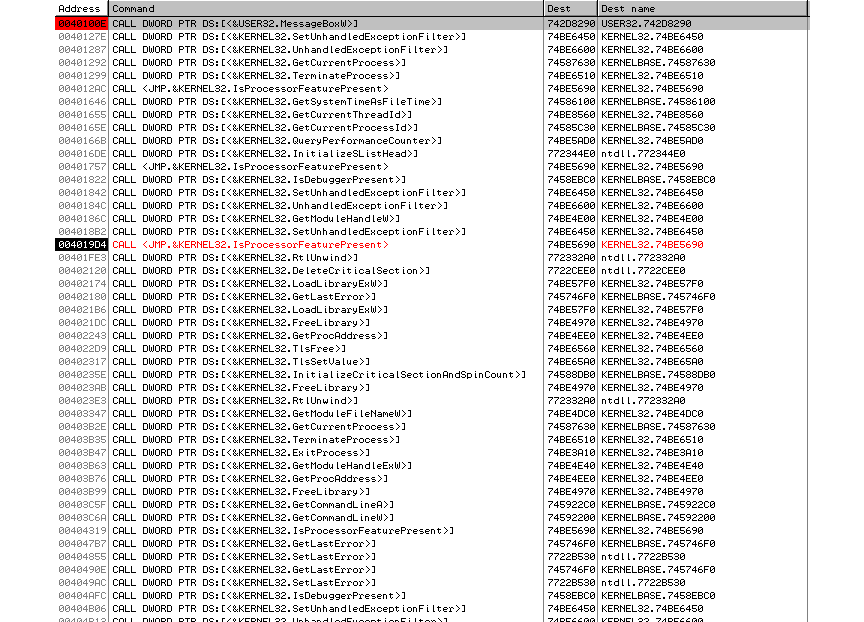Select the FreeLibrary call at 004021DC
This screenshot has width=864, height=622.
[431, 323]
